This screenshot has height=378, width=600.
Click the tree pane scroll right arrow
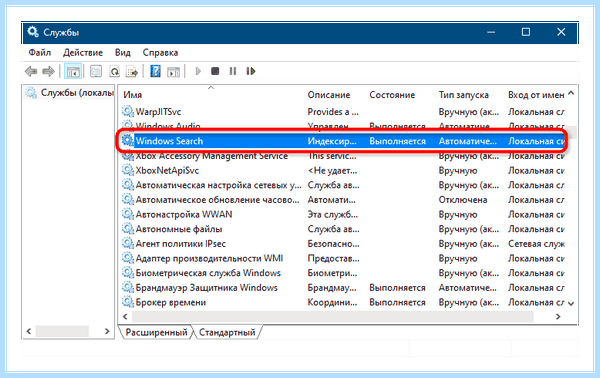click(107, 331)
